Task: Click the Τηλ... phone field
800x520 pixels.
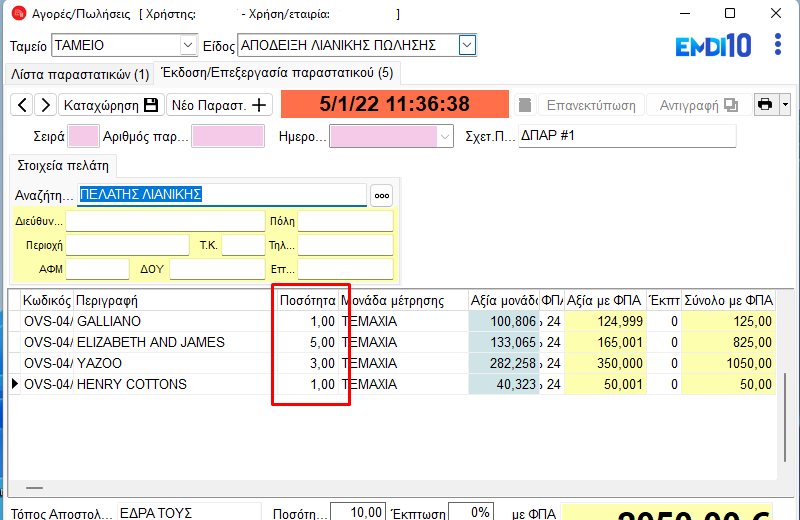Action: click(345, 245)
